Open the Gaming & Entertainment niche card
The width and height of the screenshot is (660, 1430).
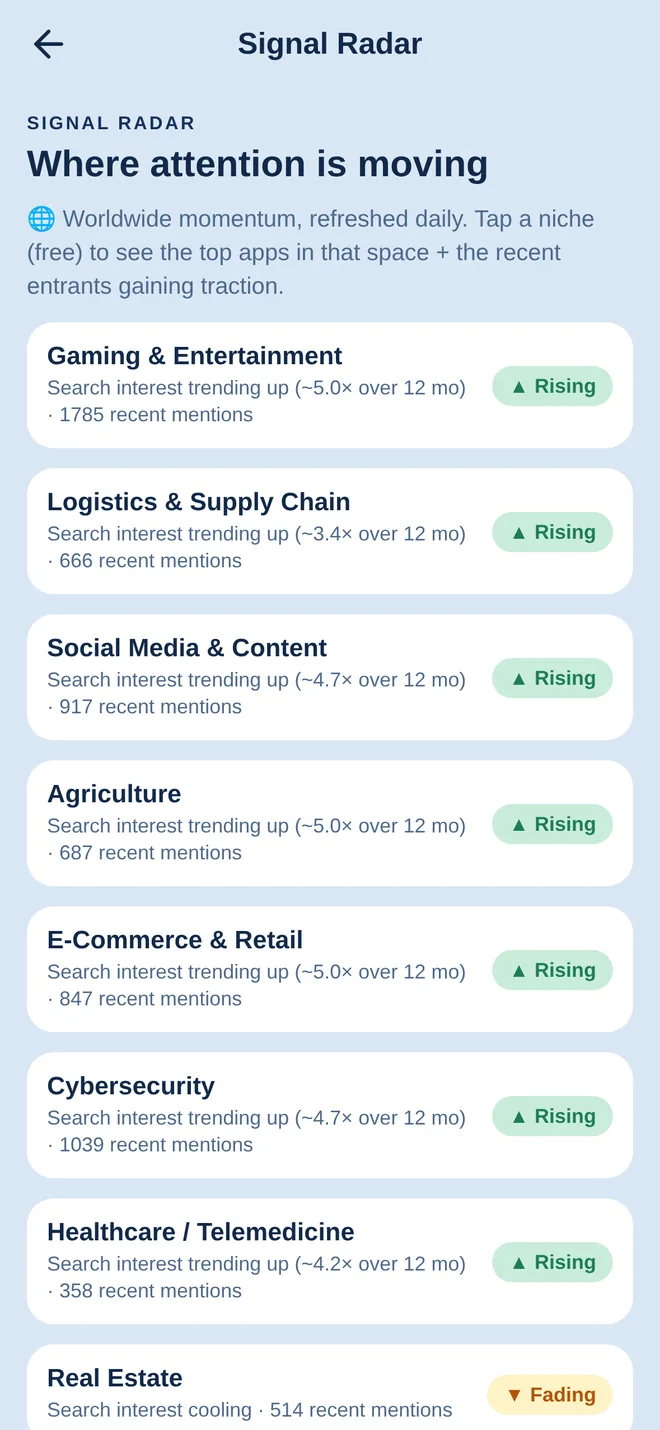[330, 385]
